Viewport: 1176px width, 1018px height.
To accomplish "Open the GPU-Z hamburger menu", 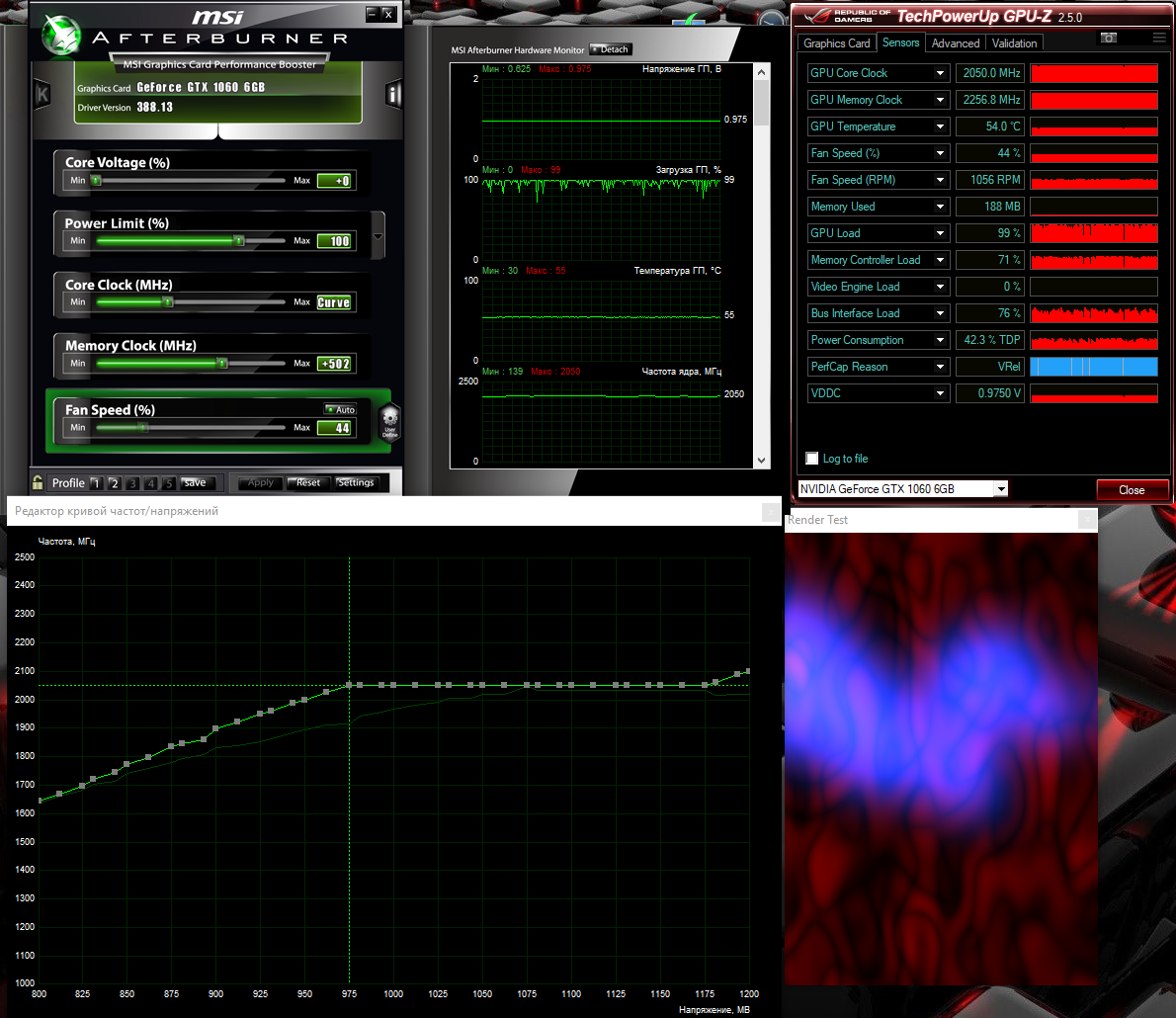I will [1159, 38].
